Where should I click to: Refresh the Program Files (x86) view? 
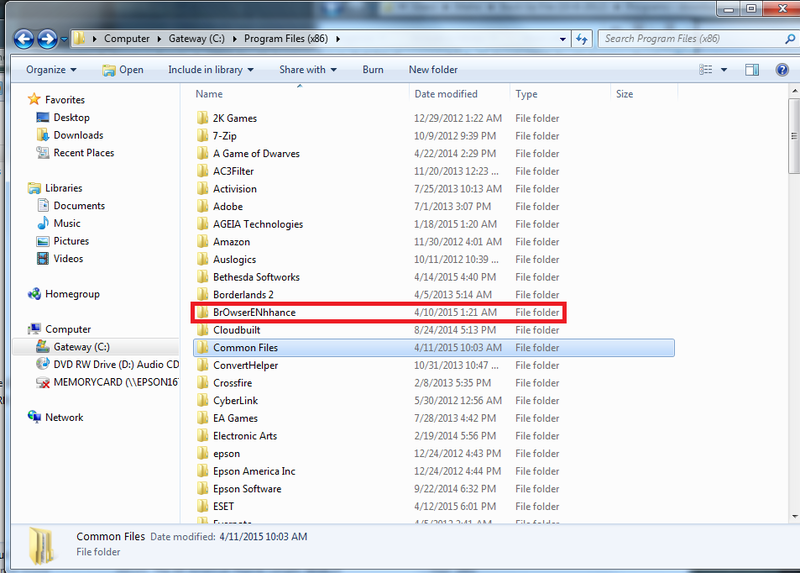pos(582,39)
